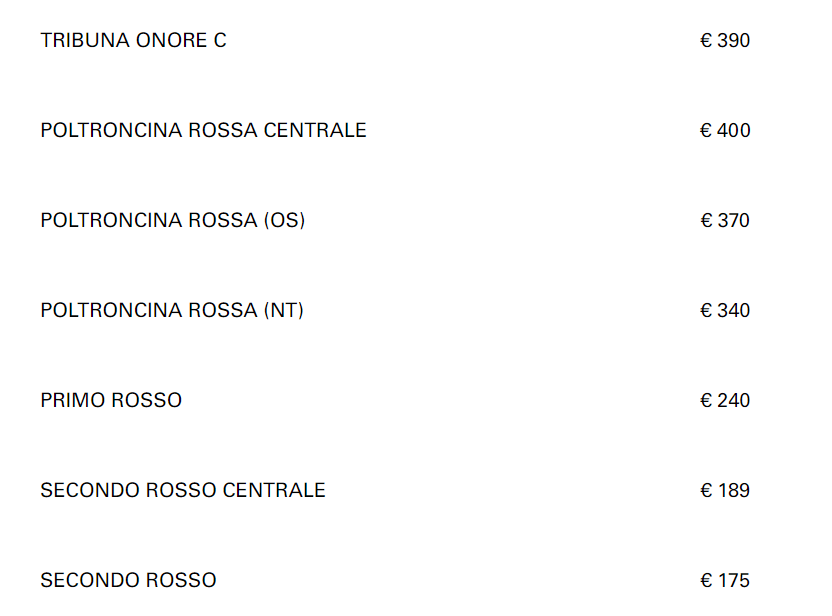Viewport: 832px width, 616px height.
Task: Click the SECONDO ROSSO CENTRALE label
Action: tap(183, 491)
